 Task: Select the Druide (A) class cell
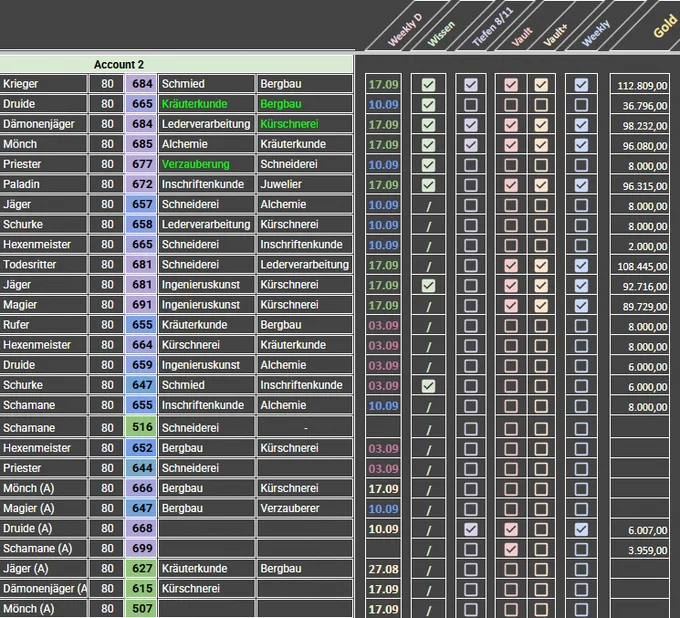pos(43,528)
